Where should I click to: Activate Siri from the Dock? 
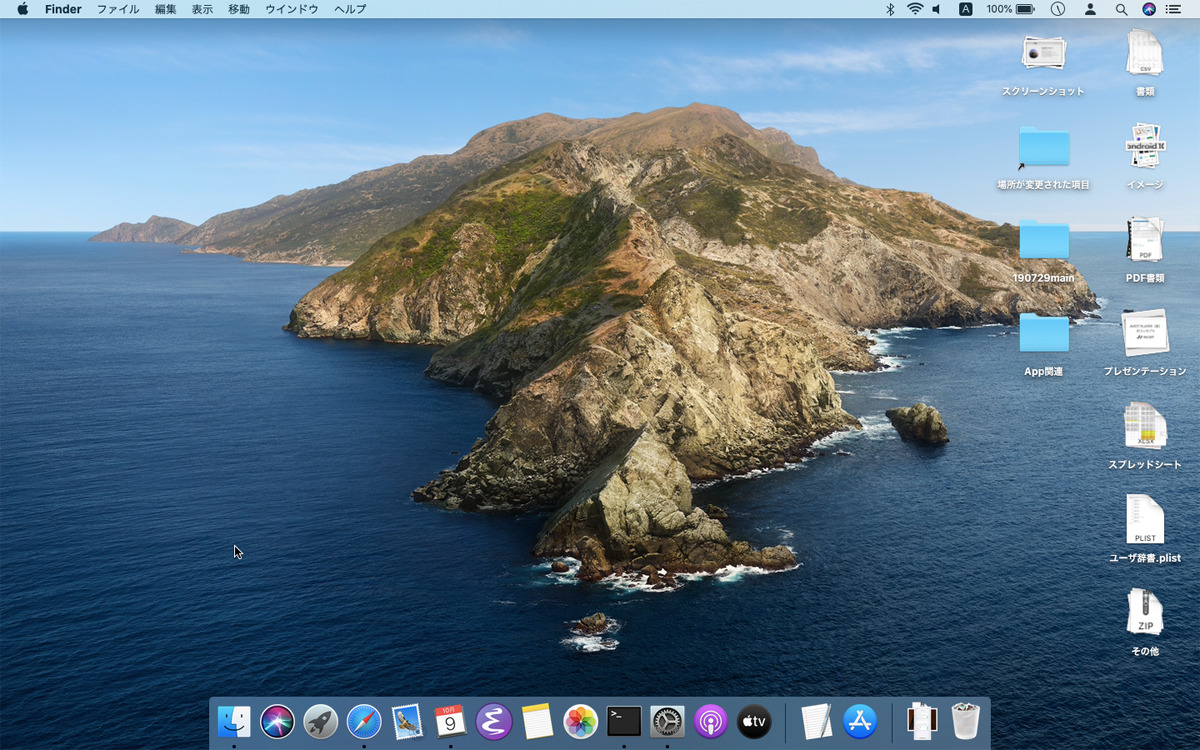coord(276,721)
